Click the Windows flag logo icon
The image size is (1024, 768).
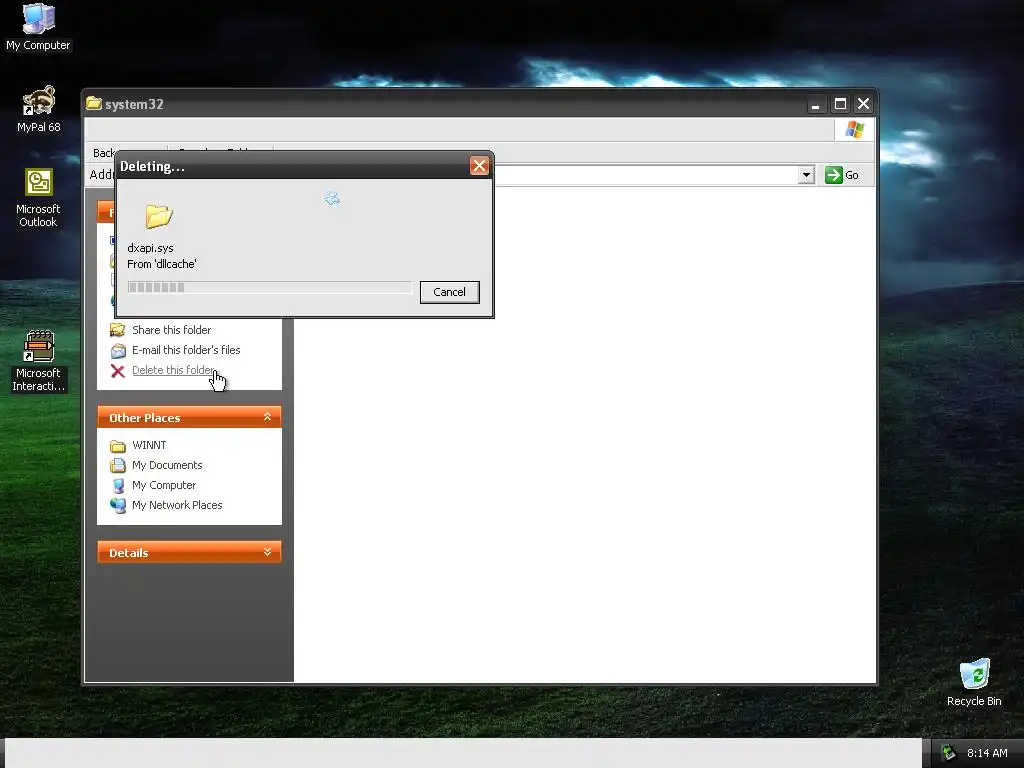point(854,129)
